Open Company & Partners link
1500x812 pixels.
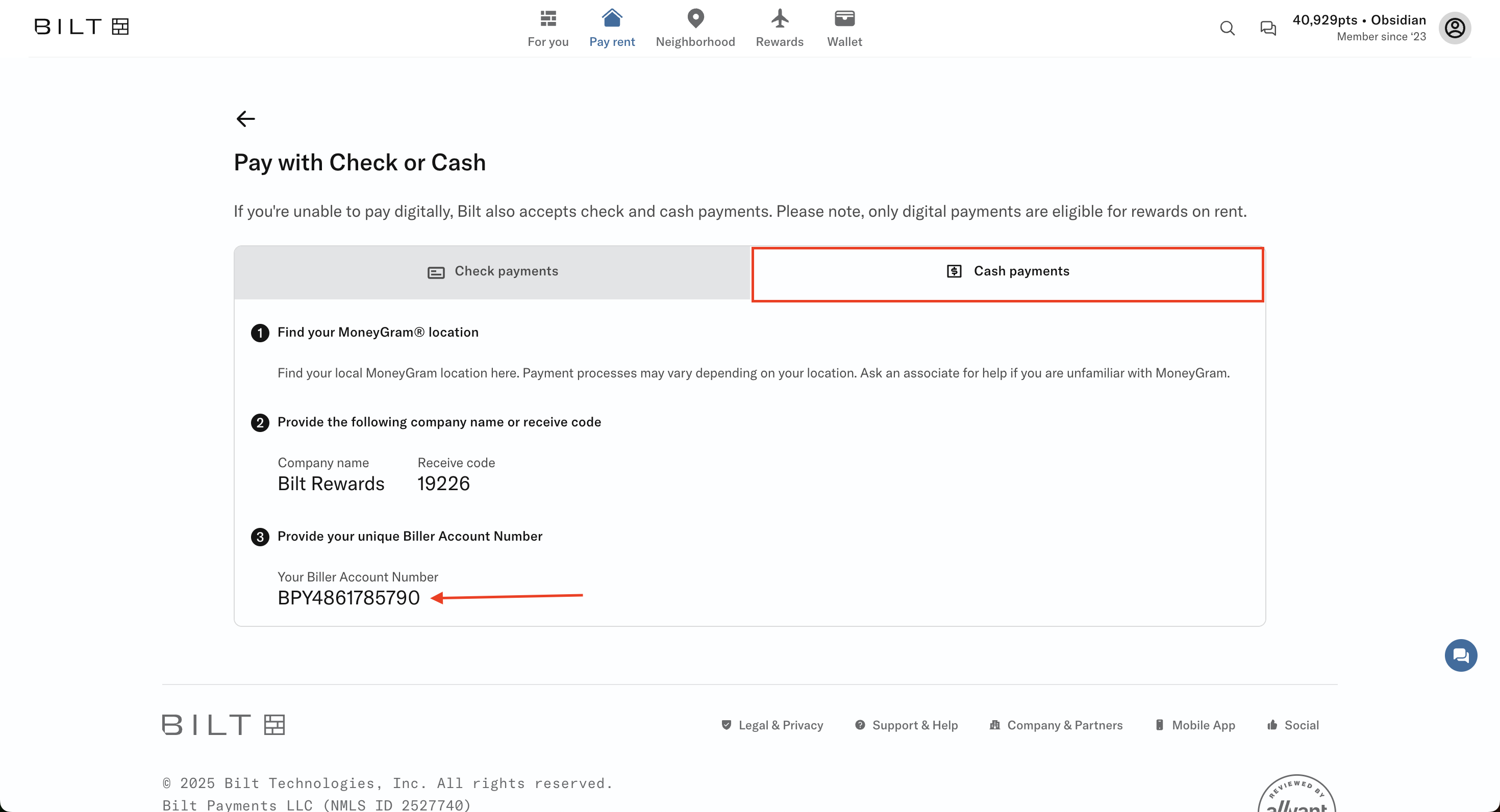(x=1056, y=725)
